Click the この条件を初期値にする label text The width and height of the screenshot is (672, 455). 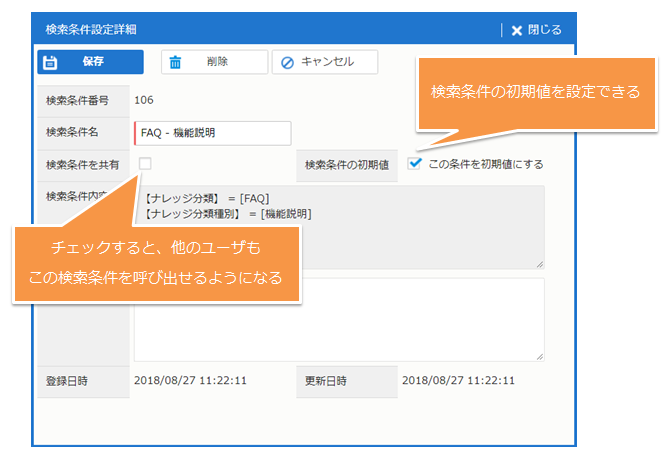pos(485,164)
